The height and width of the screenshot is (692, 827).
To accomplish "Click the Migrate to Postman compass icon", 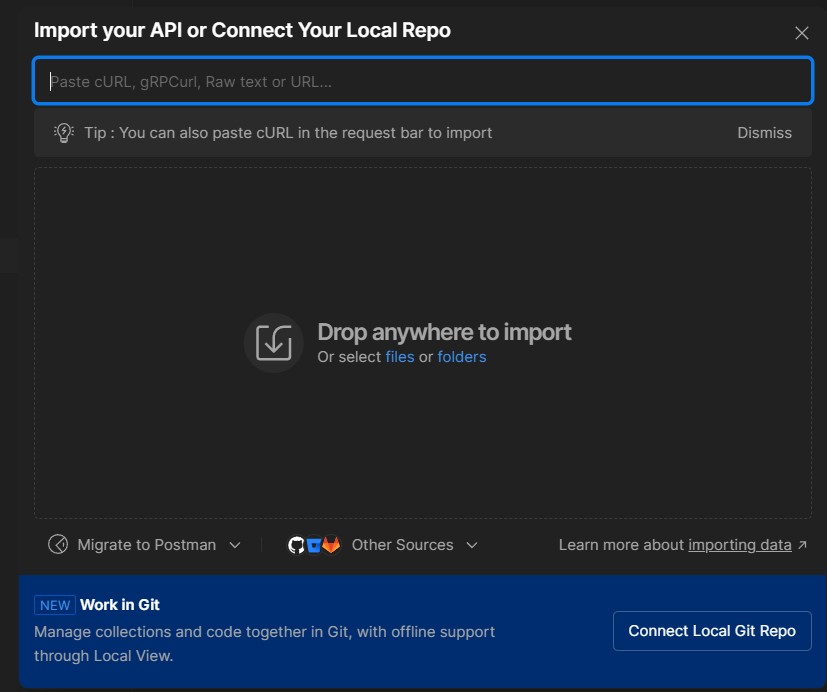I will pos(59,545).
